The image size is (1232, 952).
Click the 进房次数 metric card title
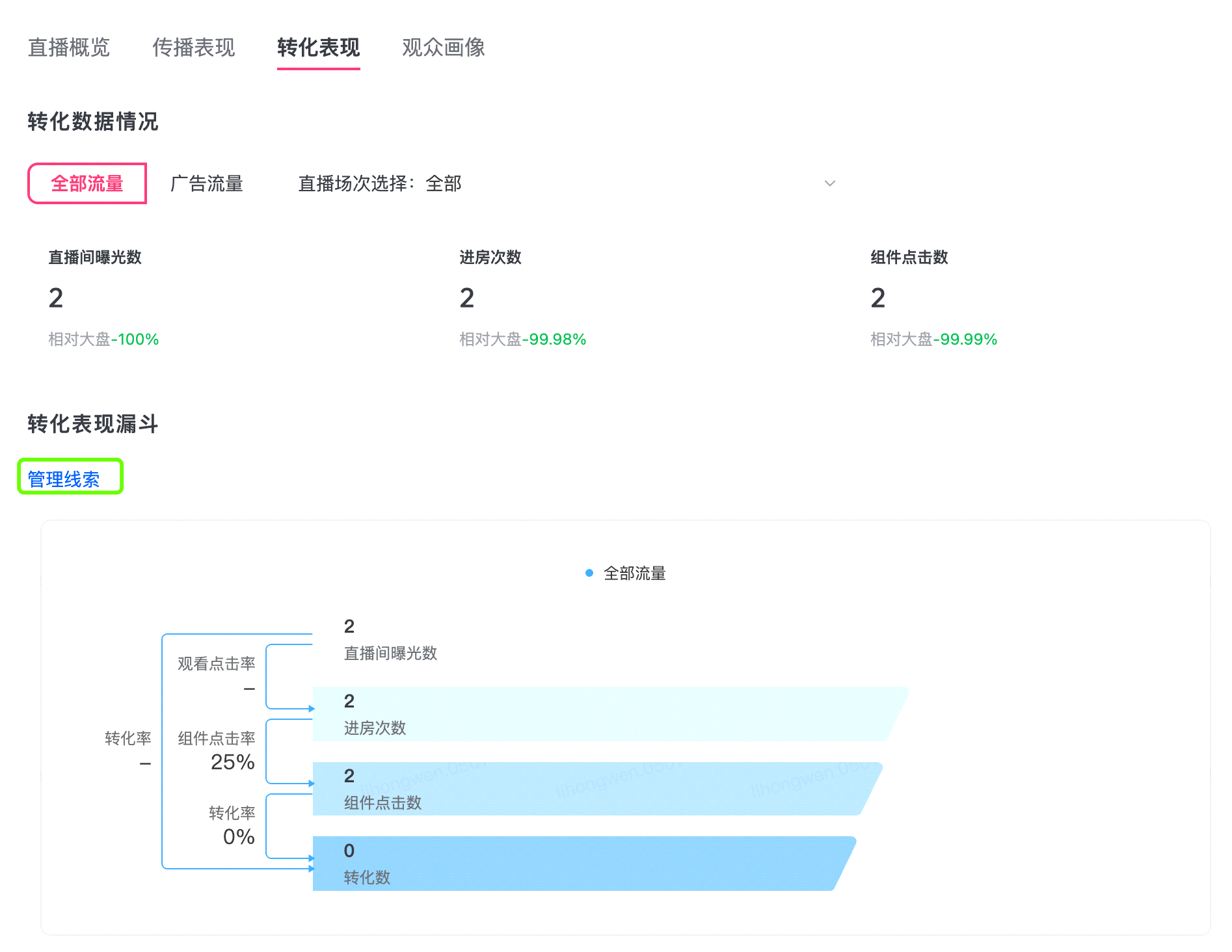coord(490,258)
